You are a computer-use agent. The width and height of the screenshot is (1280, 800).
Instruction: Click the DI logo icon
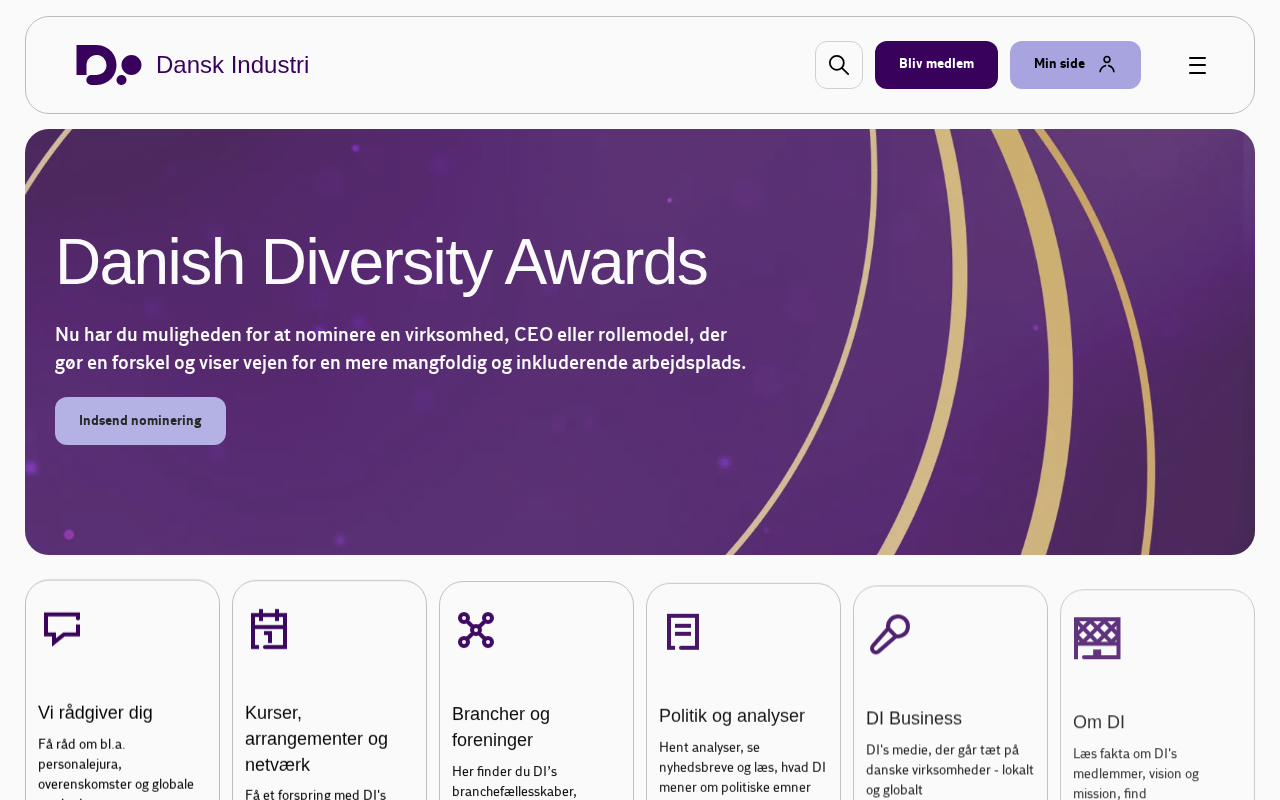[109, 65]
